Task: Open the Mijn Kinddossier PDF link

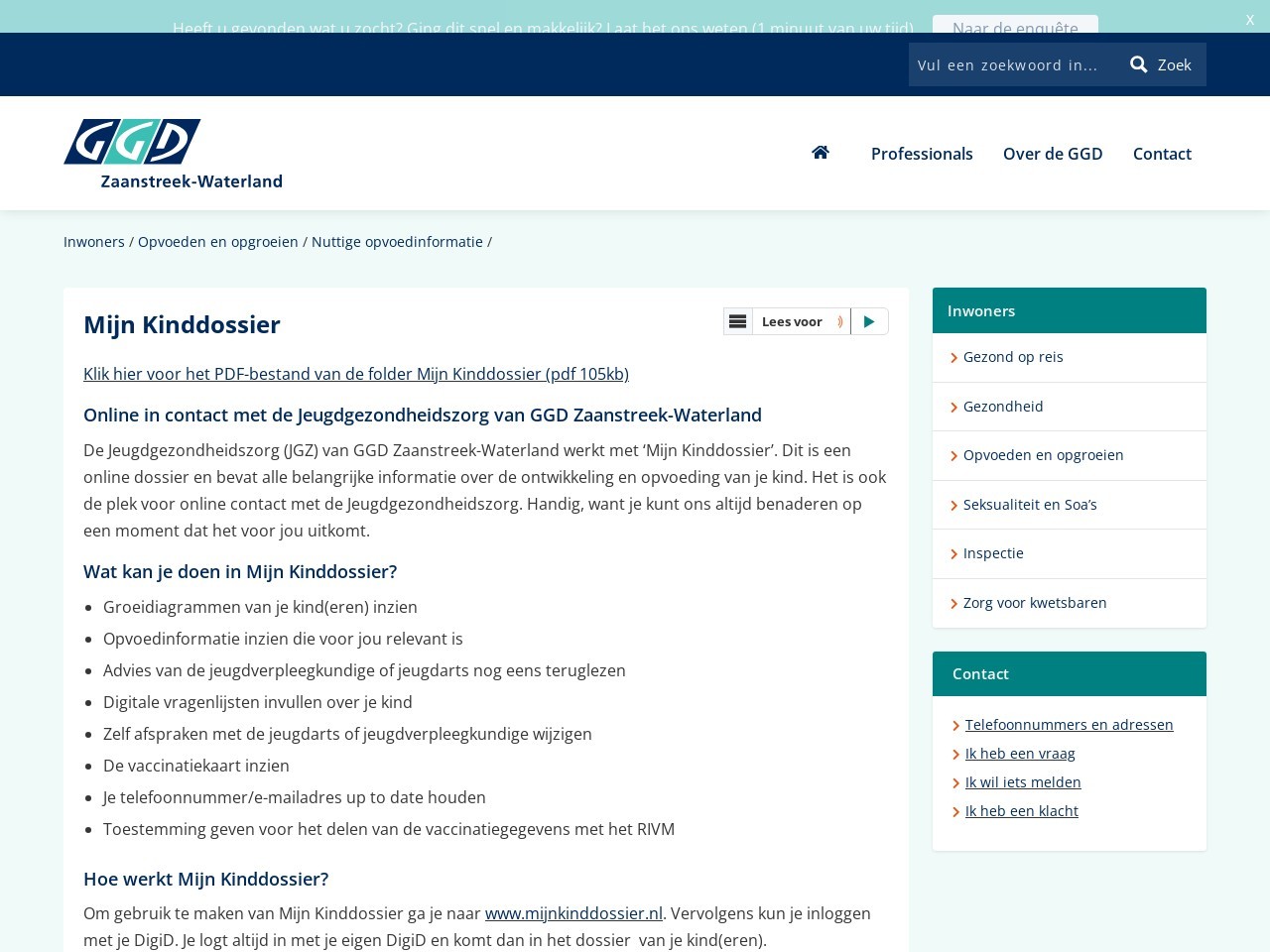Action: [x=356, y=374]
